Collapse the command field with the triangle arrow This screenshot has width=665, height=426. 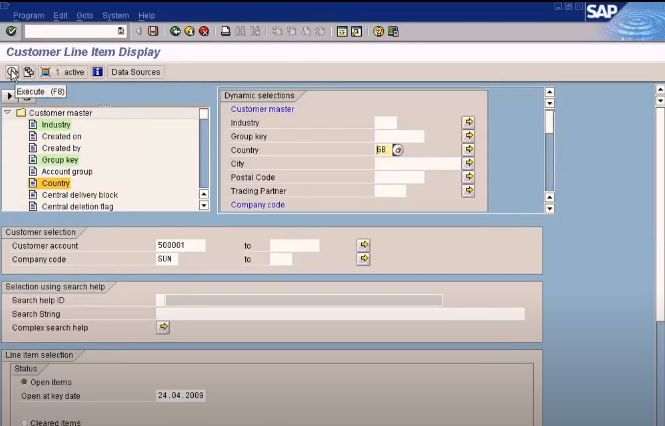click(x=138, y=31)
